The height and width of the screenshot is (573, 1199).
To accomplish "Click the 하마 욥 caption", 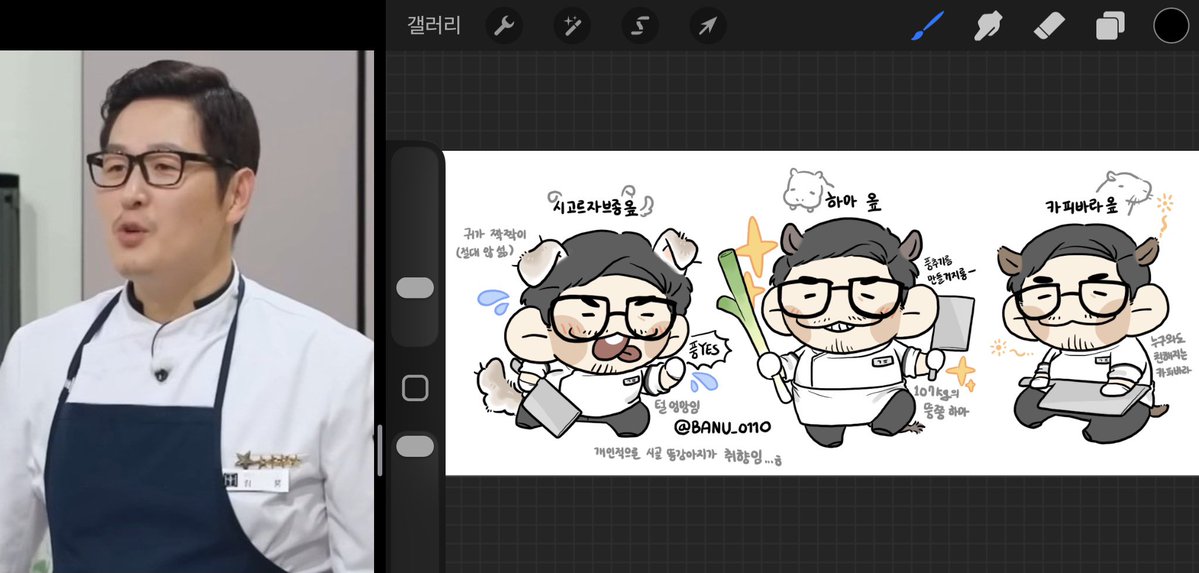I will [x=853, y=202].
